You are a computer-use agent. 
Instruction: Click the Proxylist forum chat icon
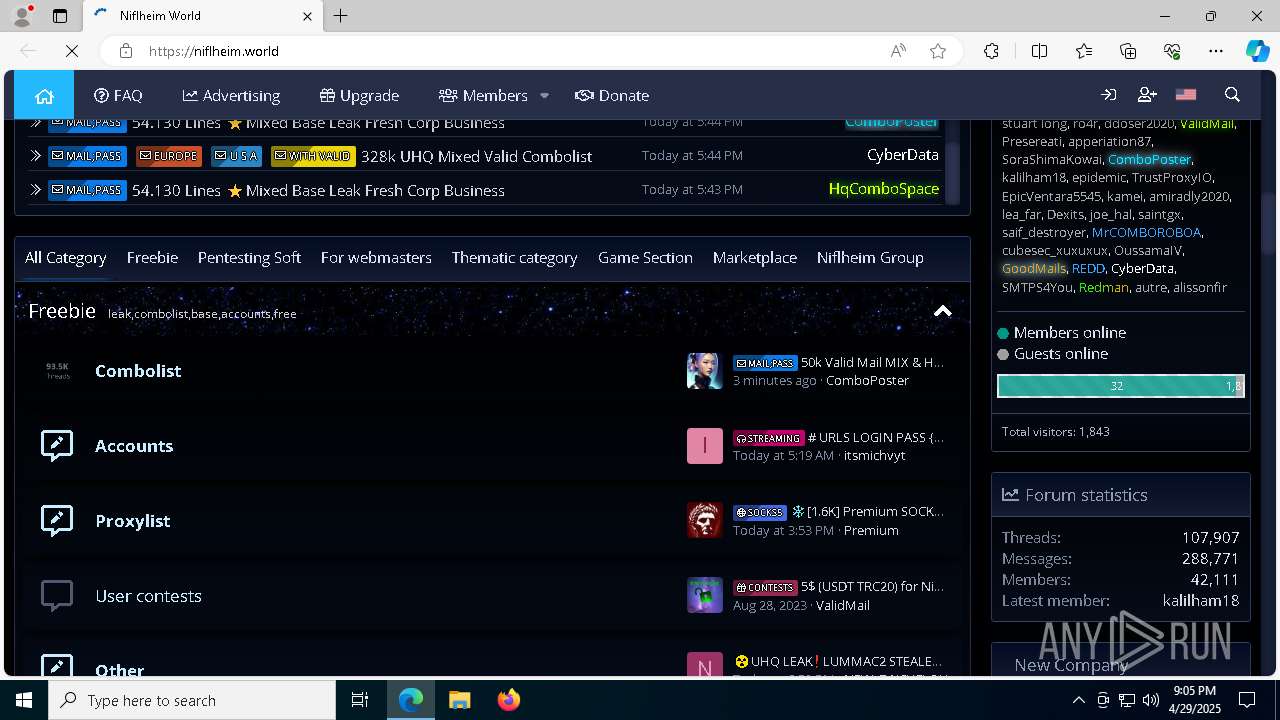tap(57, 521)
